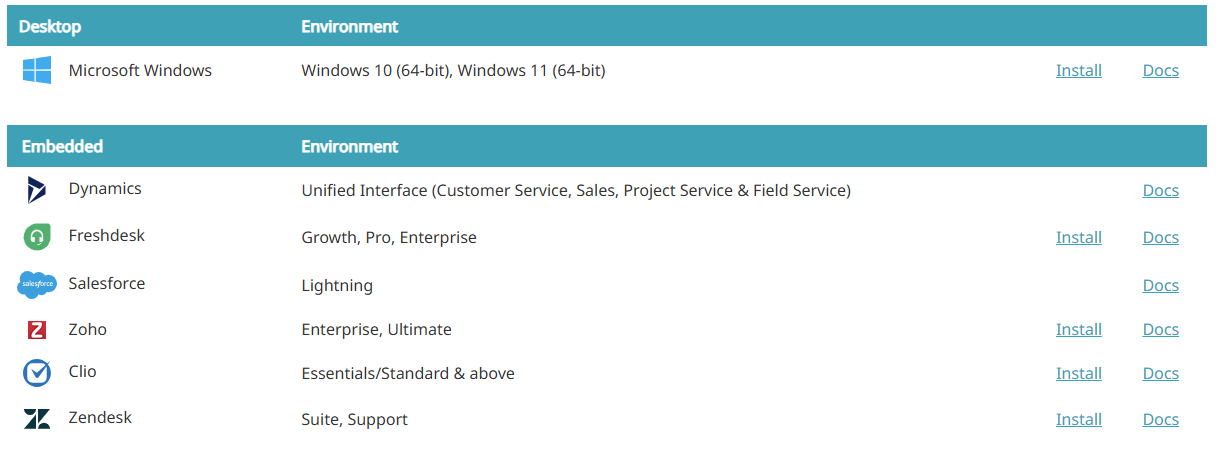Click the Salesforce cloud logo
Screen dimensions: 1219x449
tap(37, 285)
